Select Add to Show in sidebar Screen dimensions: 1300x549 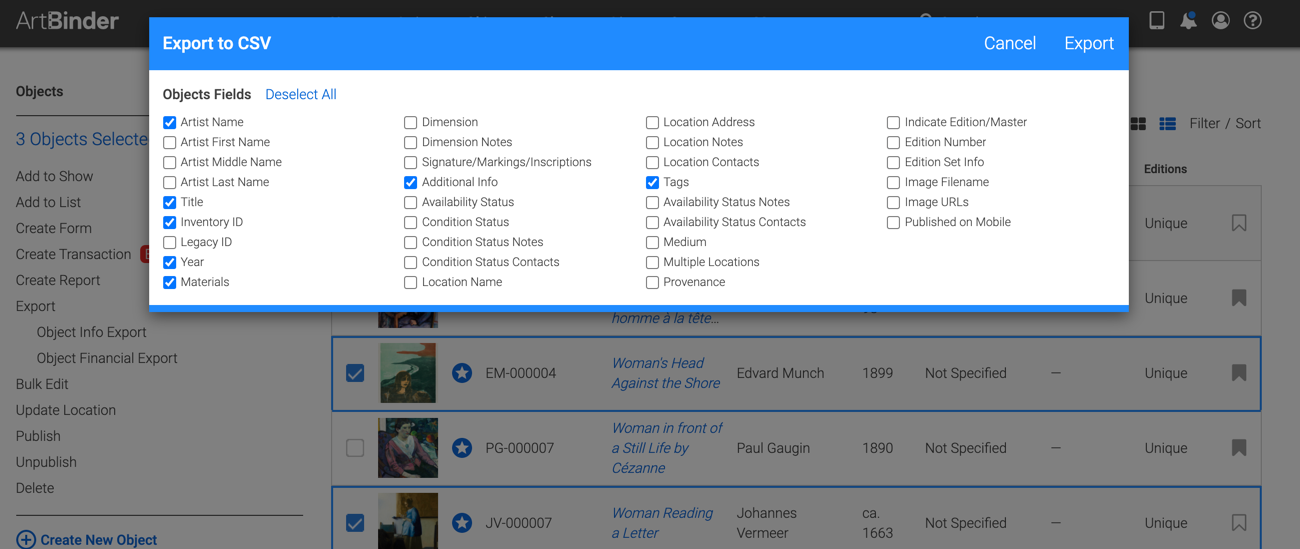(x=54, y=176)
